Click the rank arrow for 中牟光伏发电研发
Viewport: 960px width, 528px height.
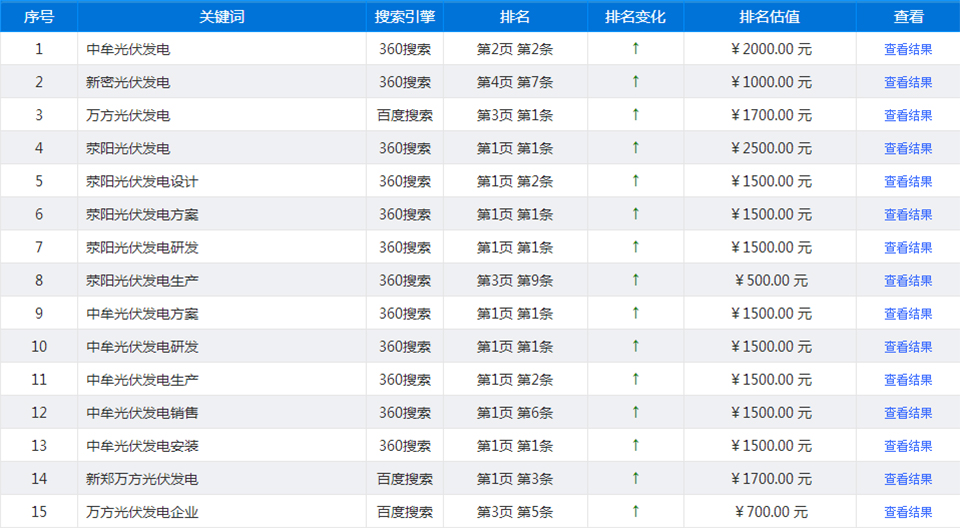click(x=636, y=346)
